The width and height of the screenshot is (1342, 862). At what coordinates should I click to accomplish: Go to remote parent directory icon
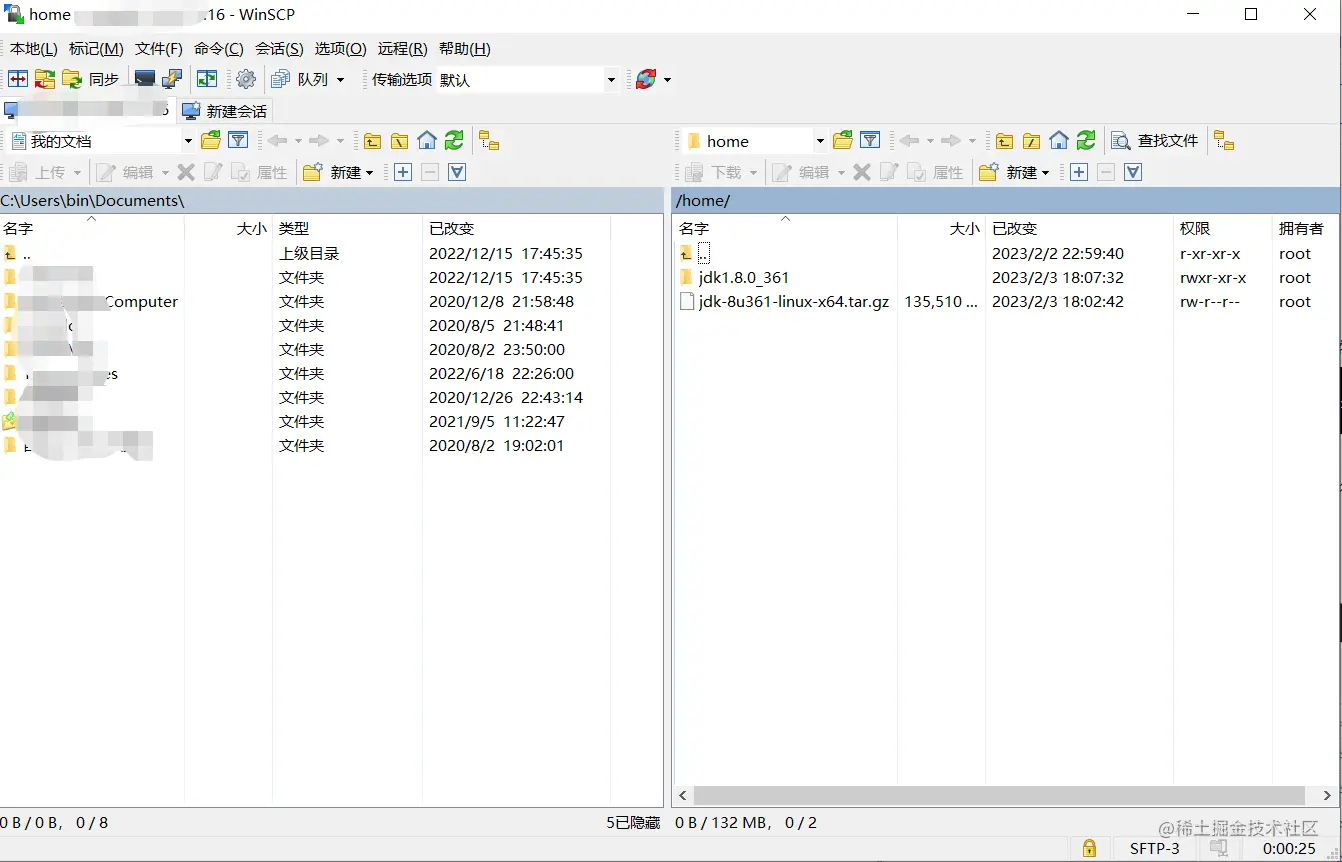pos(1004,141)
